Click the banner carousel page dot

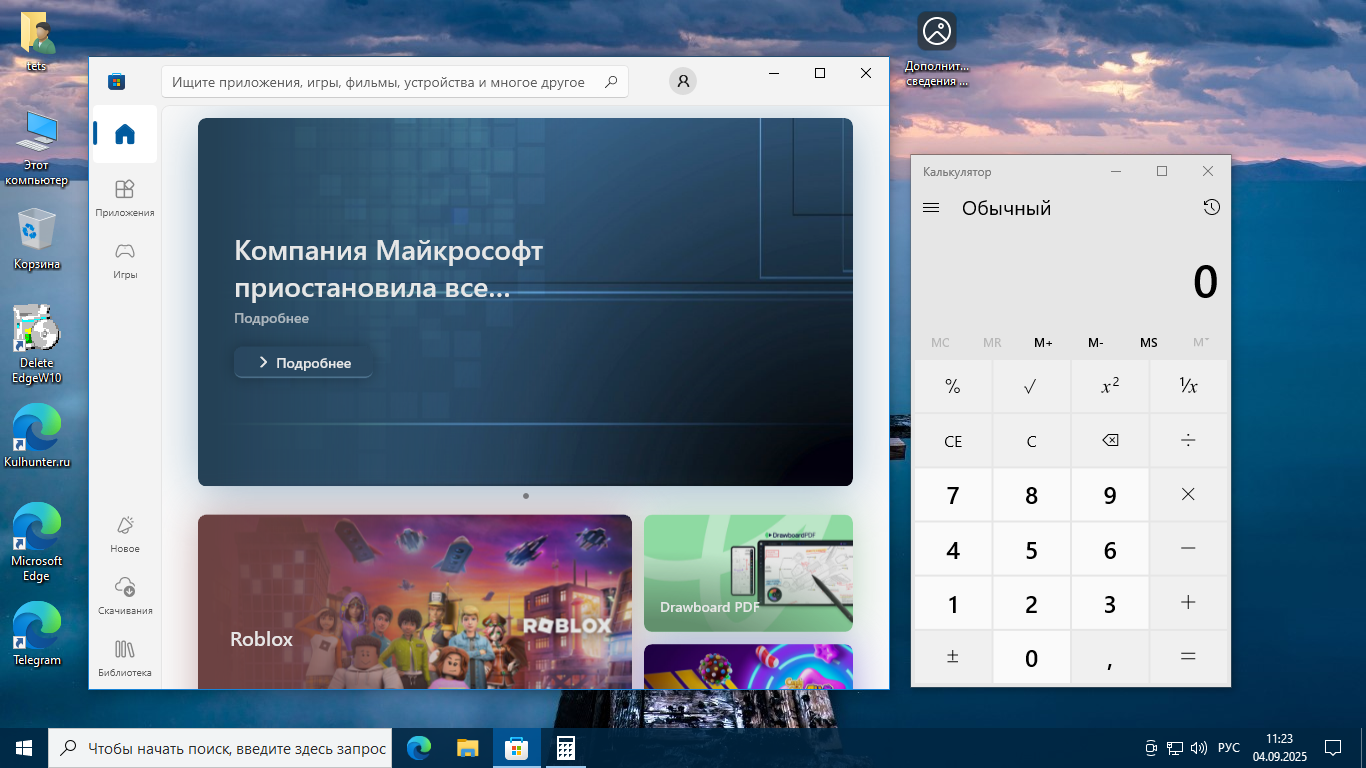[526, 495]
